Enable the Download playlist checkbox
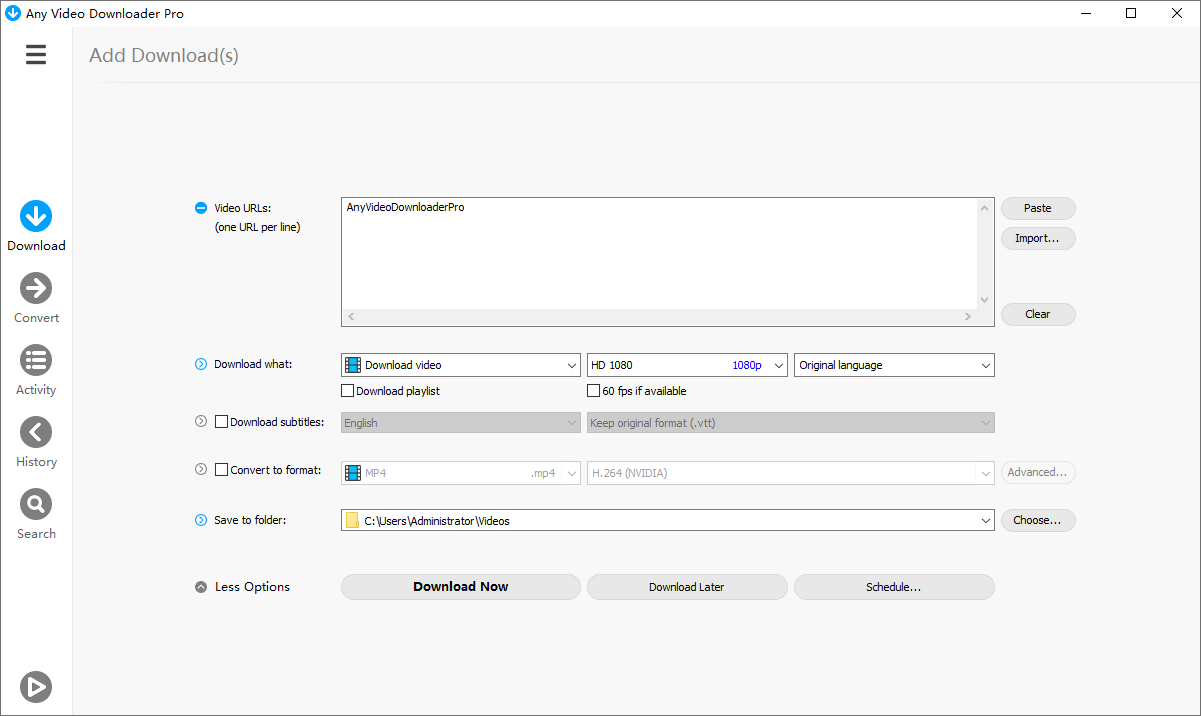The width and height of the screenshot is (1201, 716). click(348, 391)
